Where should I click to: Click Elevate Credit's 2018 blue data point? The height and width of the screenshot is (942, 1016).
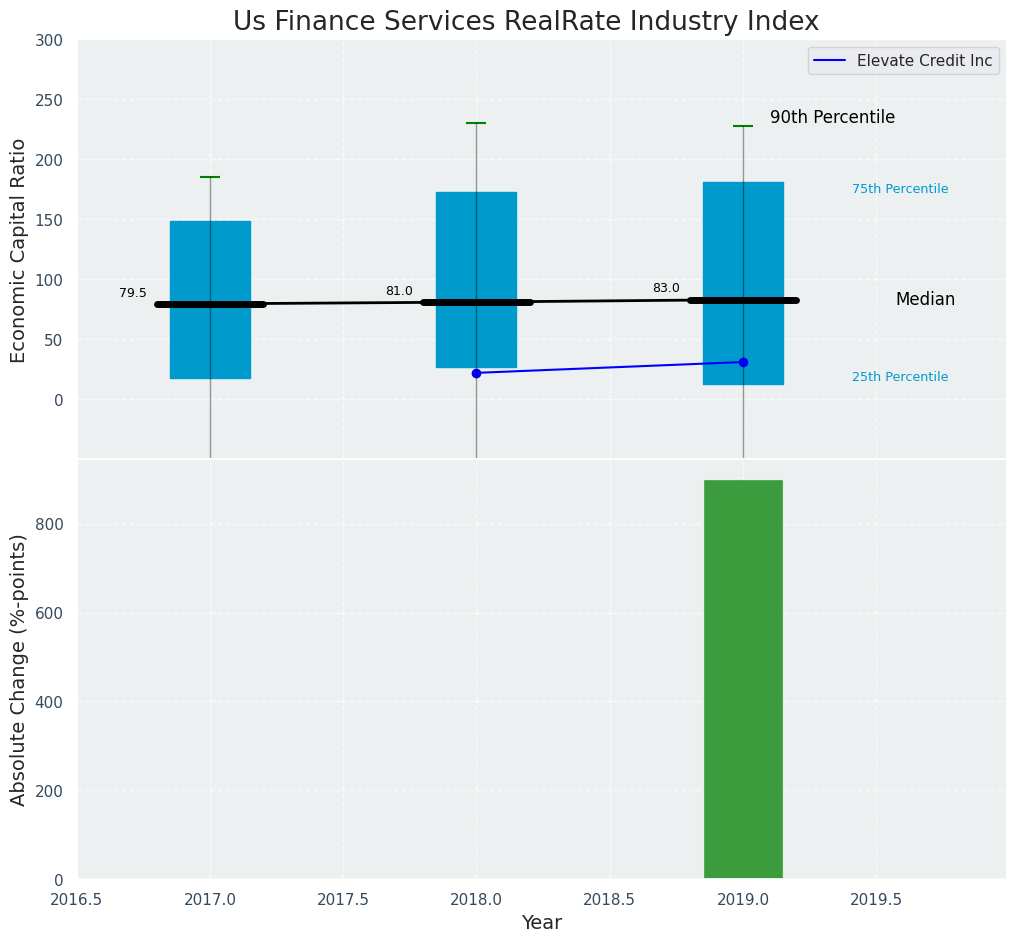pyautogui.click(x=476, y=373)
